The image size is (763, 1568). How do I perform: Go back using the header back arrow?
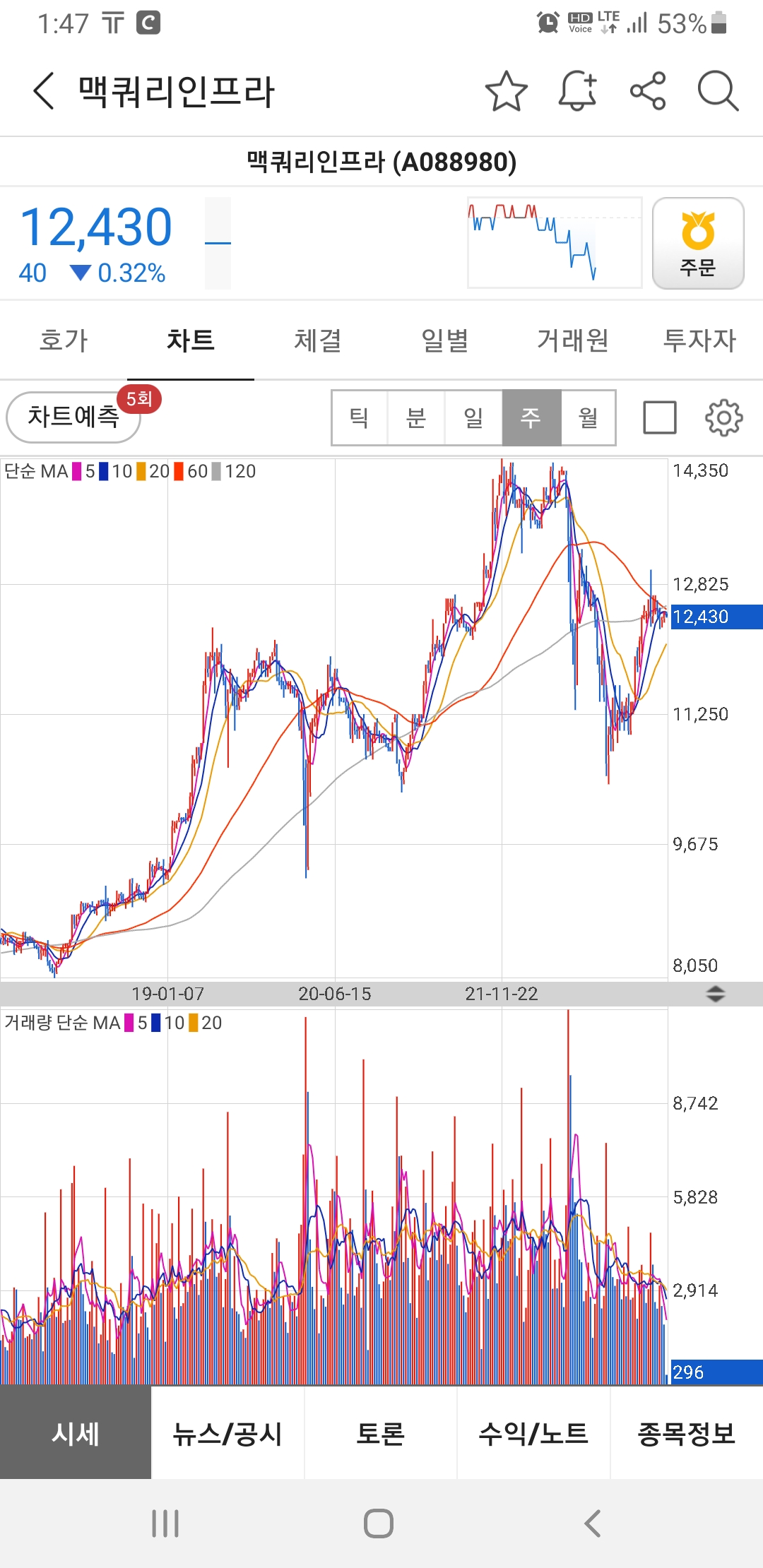coord(44,91)
